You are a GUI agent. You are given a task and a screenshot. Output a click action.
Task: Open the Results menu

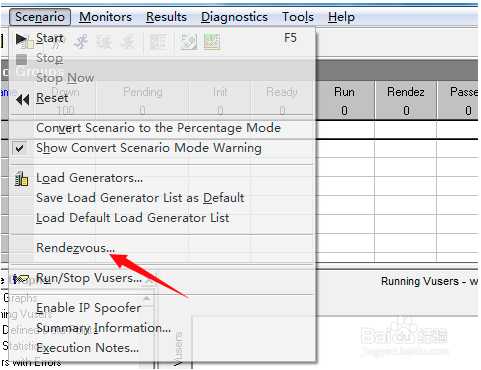166,17
